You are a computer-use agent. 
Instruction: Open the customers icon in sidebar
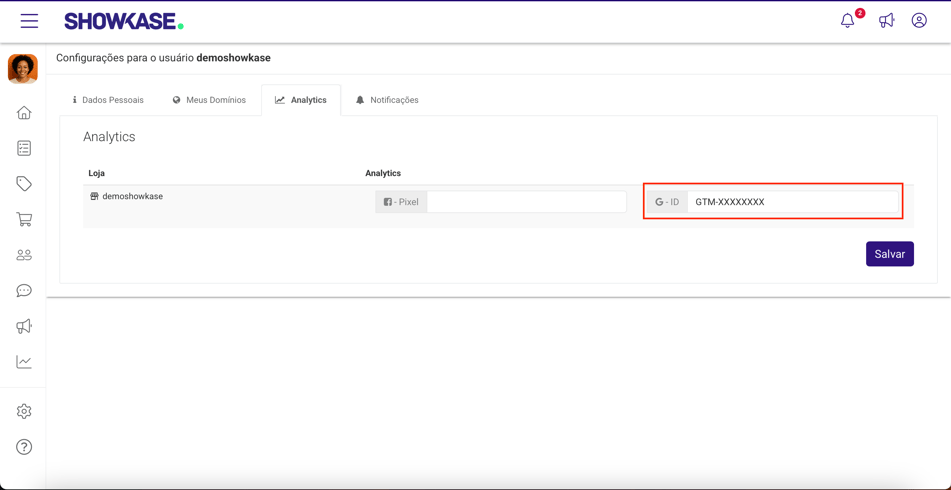coord(24,255)
